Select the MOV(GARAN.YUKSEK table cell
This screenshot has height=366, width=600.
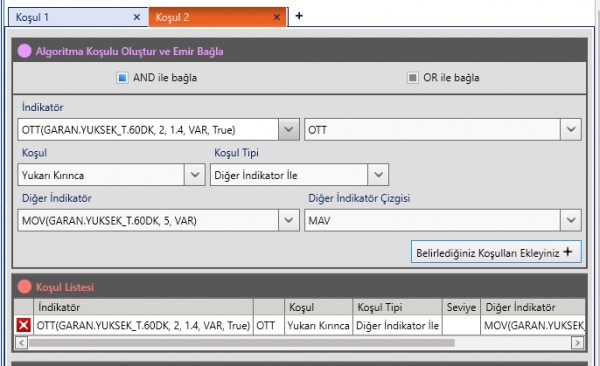533,325
